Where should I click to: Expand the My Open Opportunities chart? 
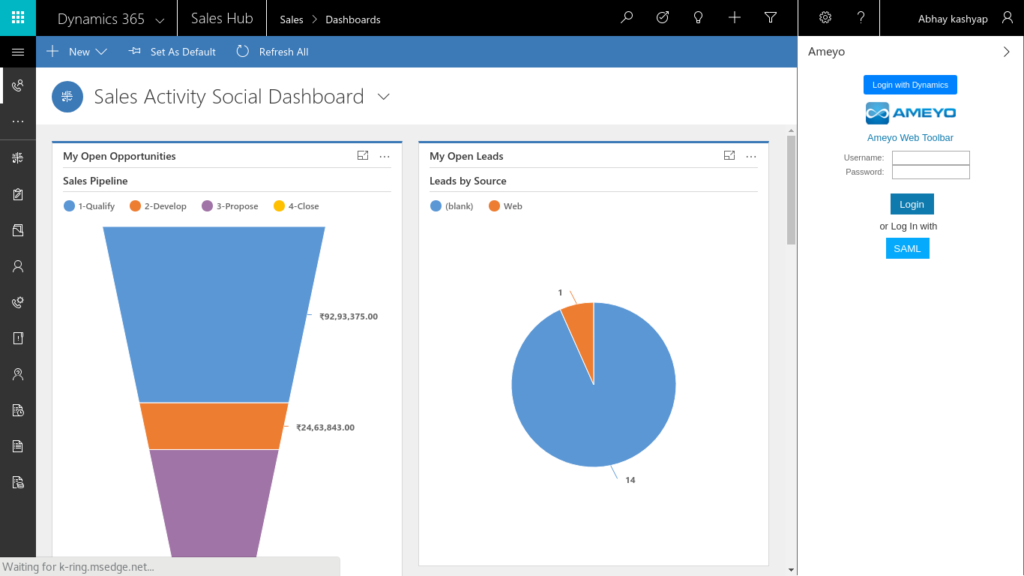pyautogui.click(x=362, y=155)
